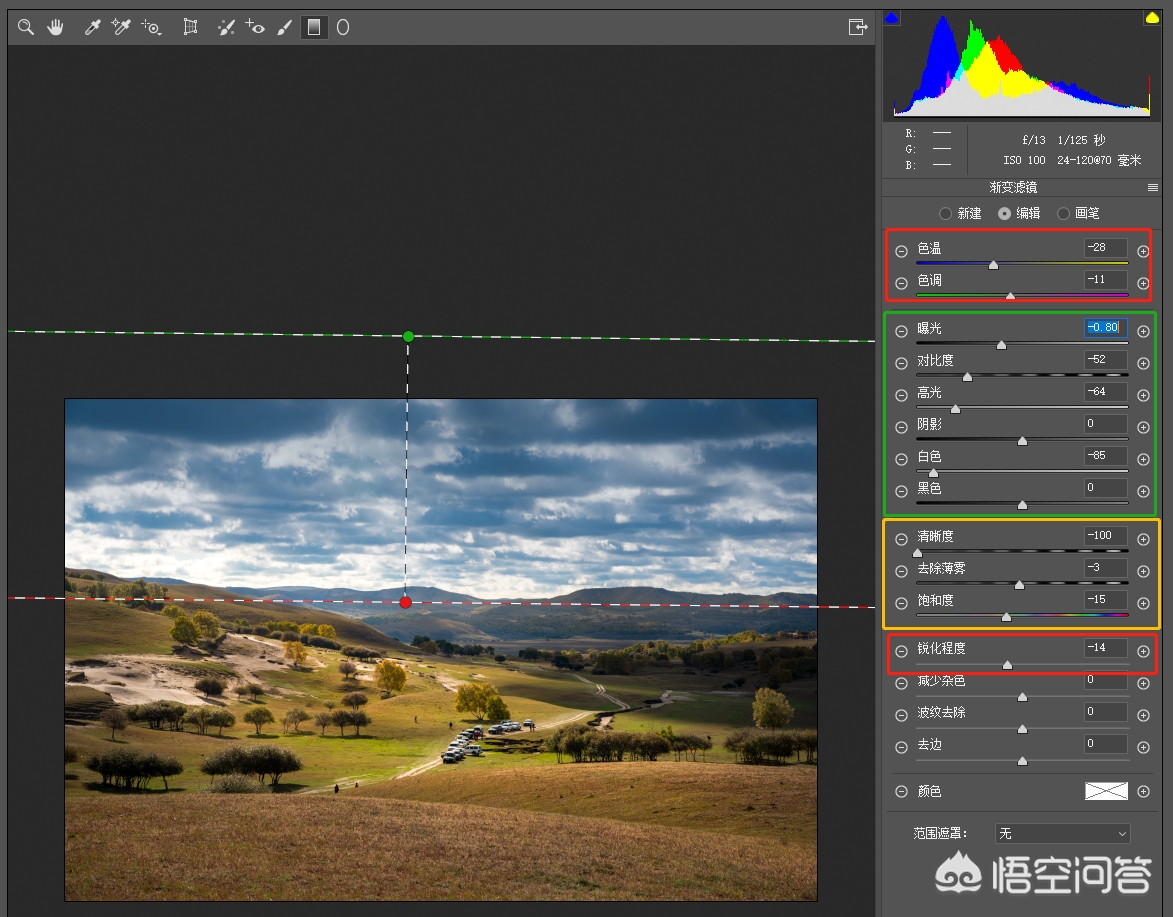Screen dimensions: 1173x917
Task: Select the 新建 radio button
Action: 945,213
